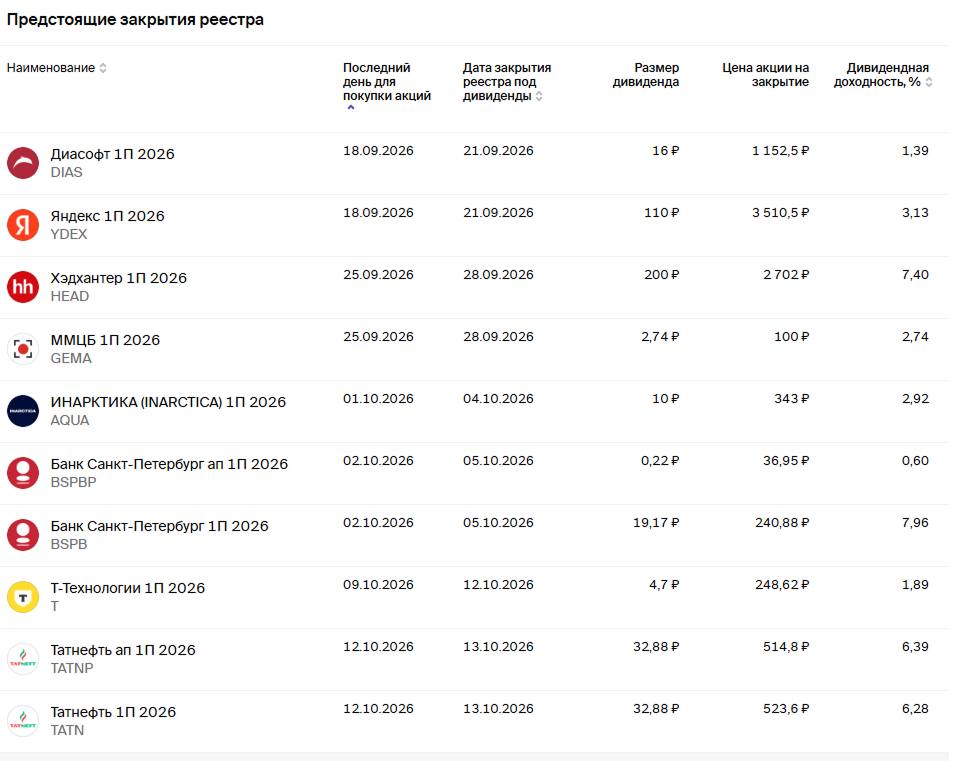
Task: Sort by Дивидендная доходность arrows
Action: [x=929, y=82]
